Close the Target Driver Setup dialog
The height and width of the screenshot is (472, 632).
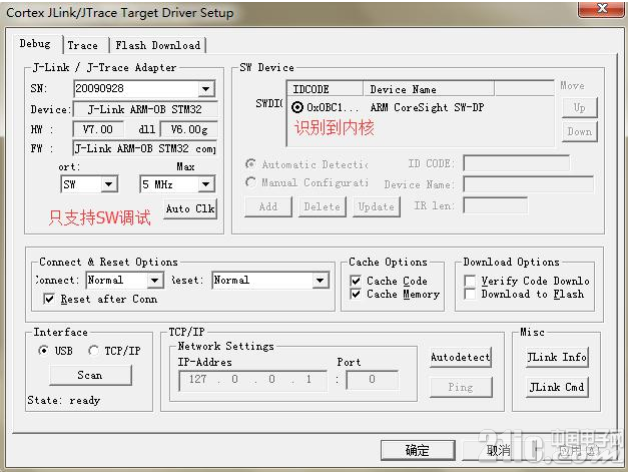[602, 8]
